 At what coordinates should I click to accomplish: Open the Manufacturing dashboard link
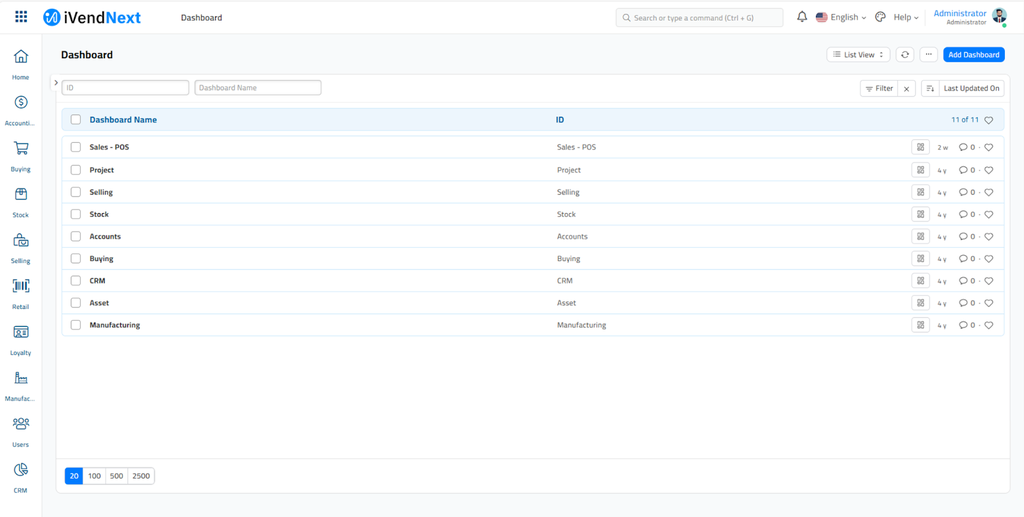click(x=115, y=325)
